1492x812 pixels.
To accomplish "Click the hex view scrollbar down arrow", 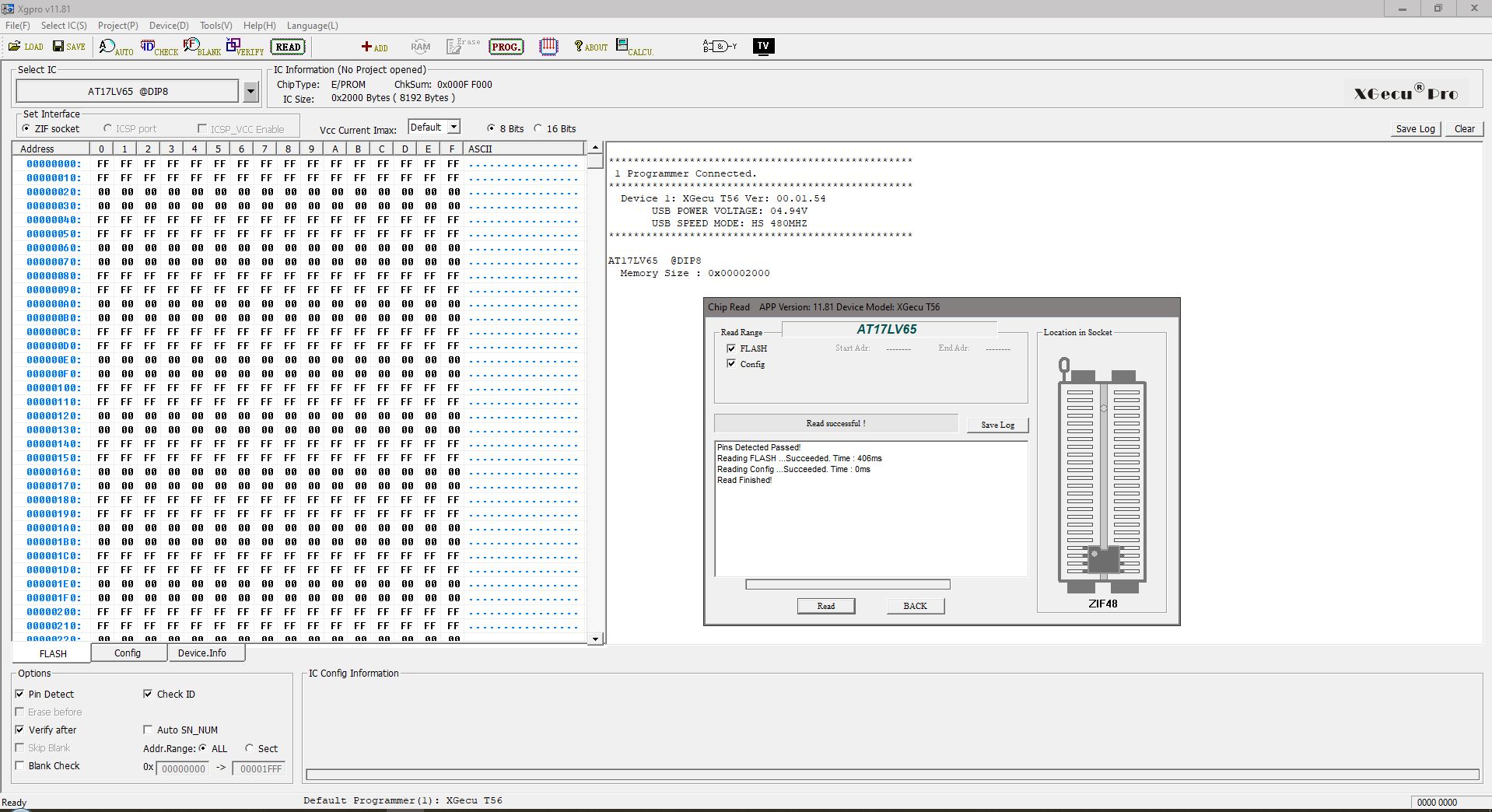I will click(595, 639).
